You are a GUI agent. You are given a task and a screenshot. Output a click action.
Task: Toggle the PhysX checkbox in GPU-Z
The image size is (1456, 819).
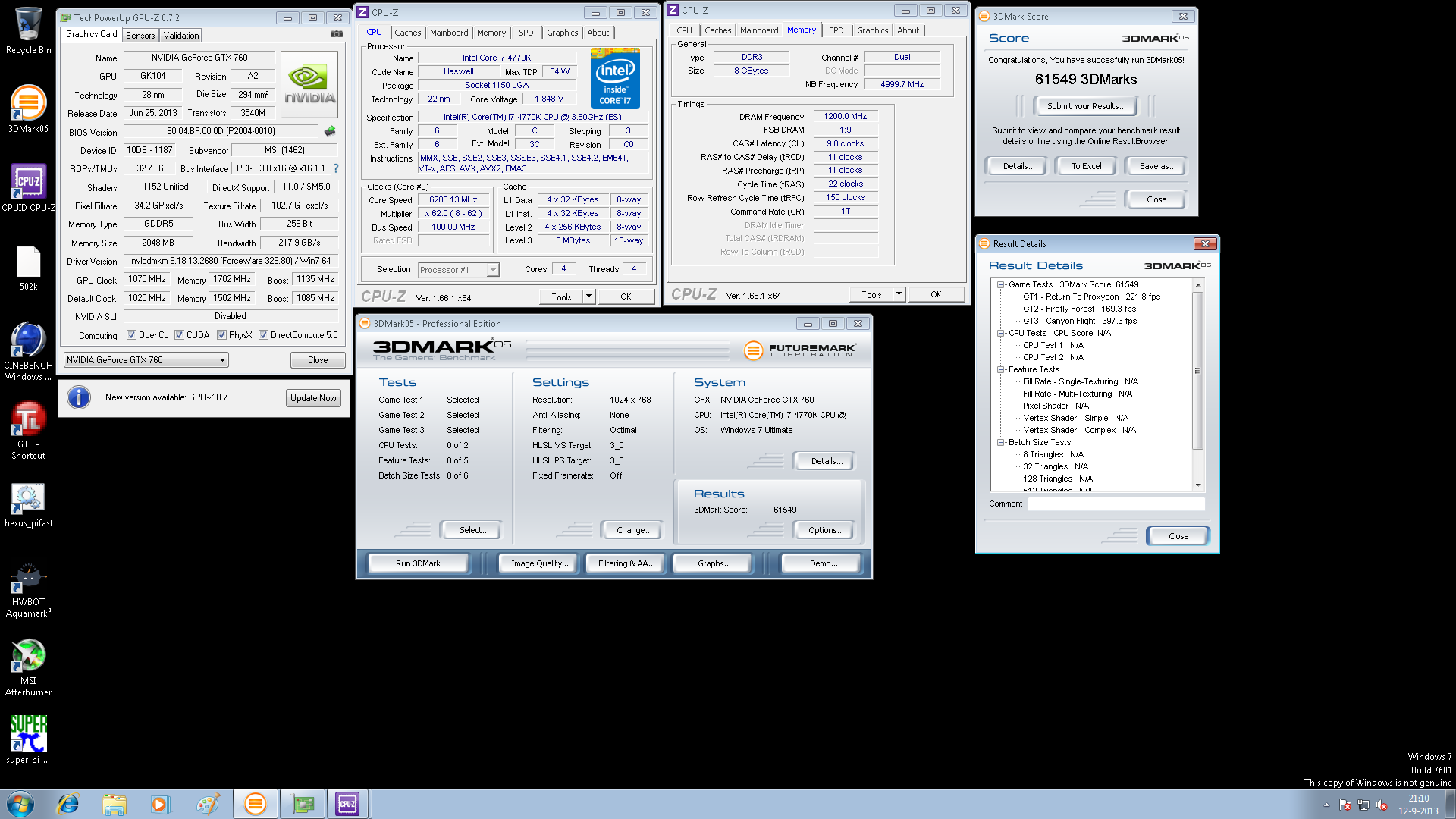[x=221, y=335]
